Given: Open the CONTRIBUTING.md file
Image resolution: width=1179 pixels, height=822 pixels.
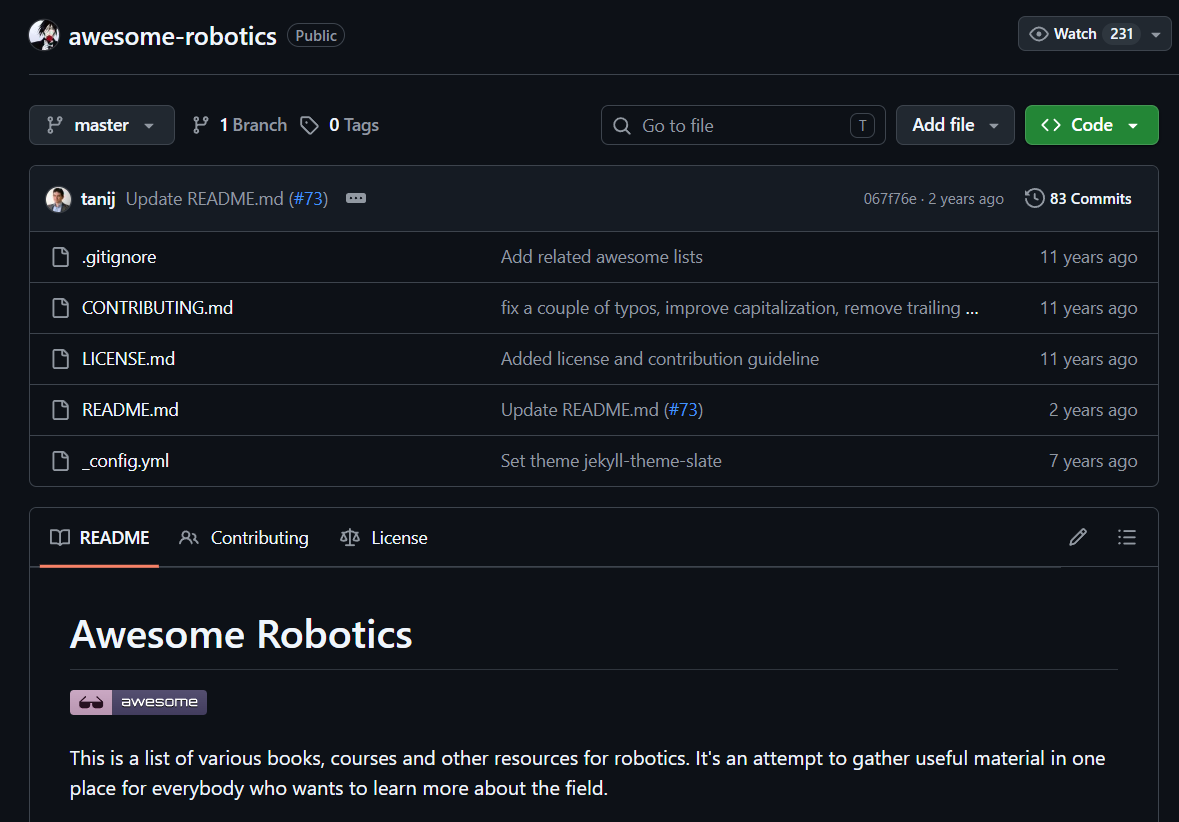Looking at the screenshot, I should (157, 308).
